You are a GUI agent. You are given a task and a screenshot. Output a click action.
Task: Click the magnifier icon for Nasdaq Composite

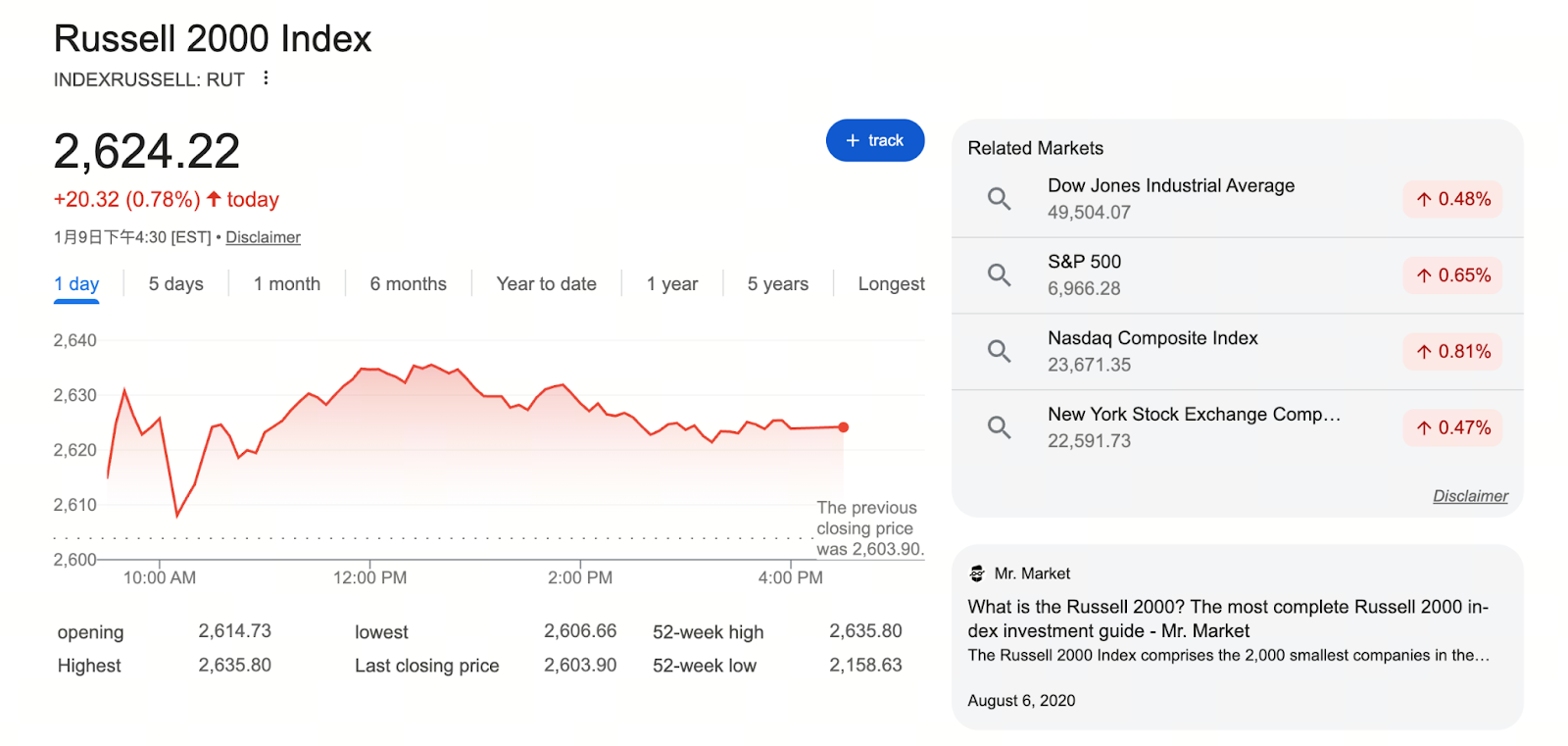(x=999, y=351)
